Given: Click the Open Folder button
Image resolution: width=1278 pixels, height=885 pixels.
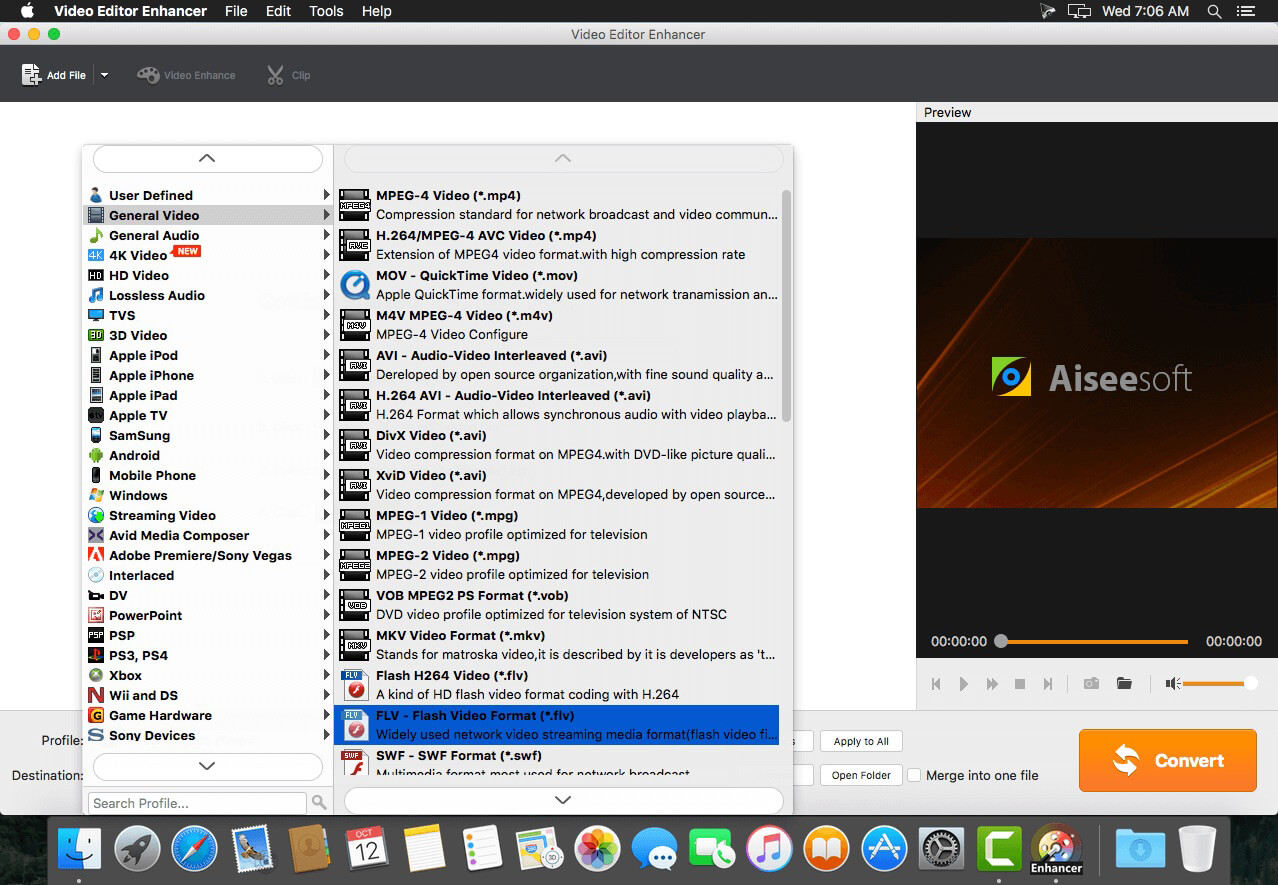Looking at the screenshot, I should point(861,775).
